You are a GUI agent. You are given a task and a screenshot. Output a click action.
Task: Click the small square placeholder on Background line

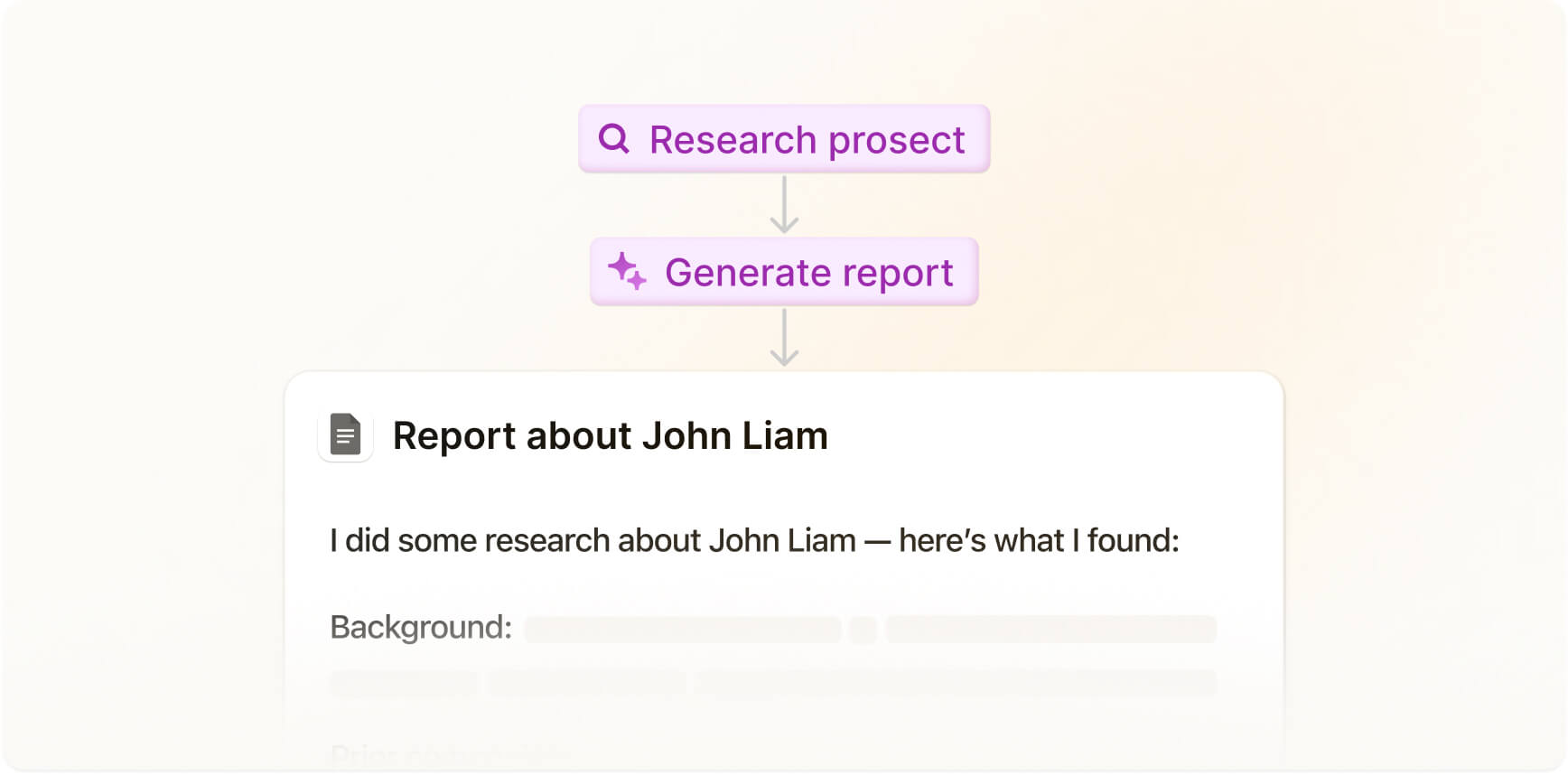click(x=863, y=630)
